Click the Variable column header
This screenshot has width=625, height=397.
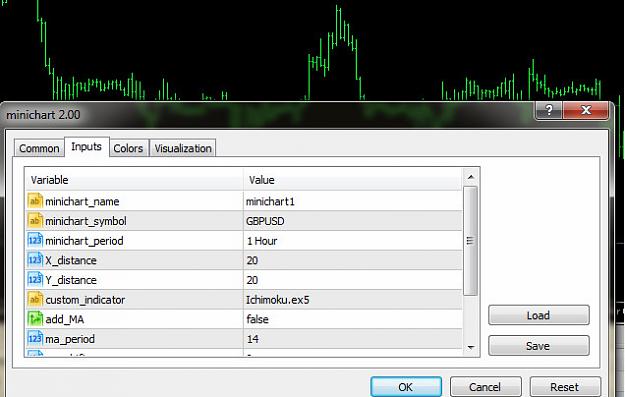[134, 180]
